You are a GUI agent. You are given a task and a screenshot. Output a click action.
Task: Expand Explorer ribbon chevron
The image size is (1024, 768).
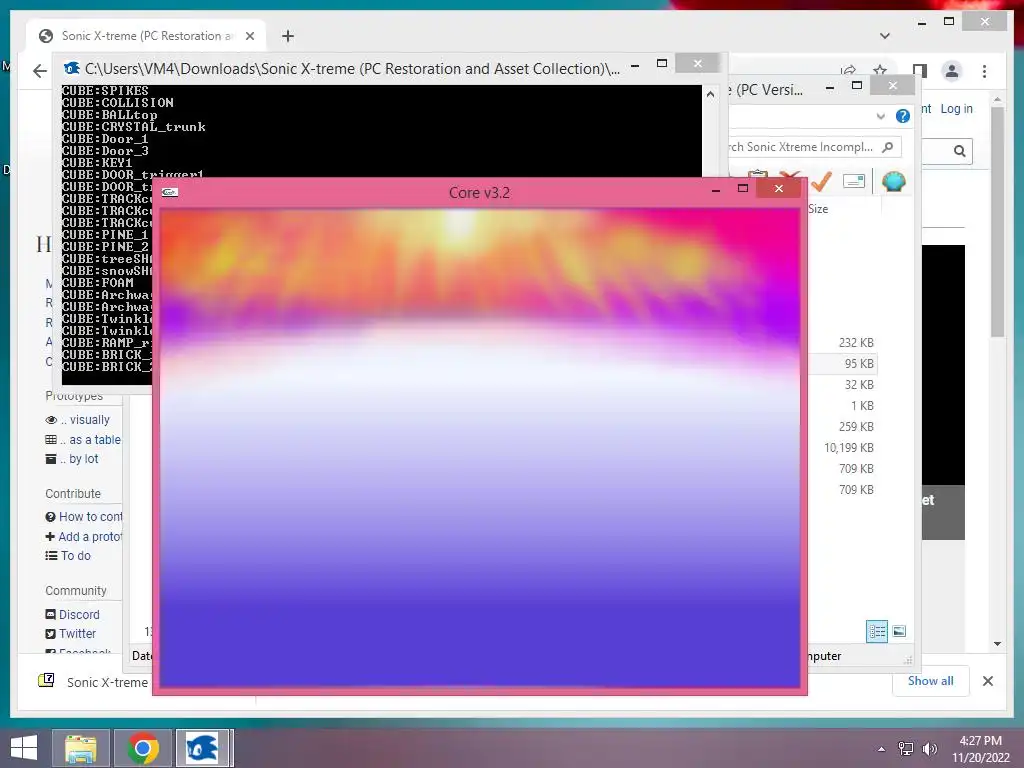tap(881, 116)
